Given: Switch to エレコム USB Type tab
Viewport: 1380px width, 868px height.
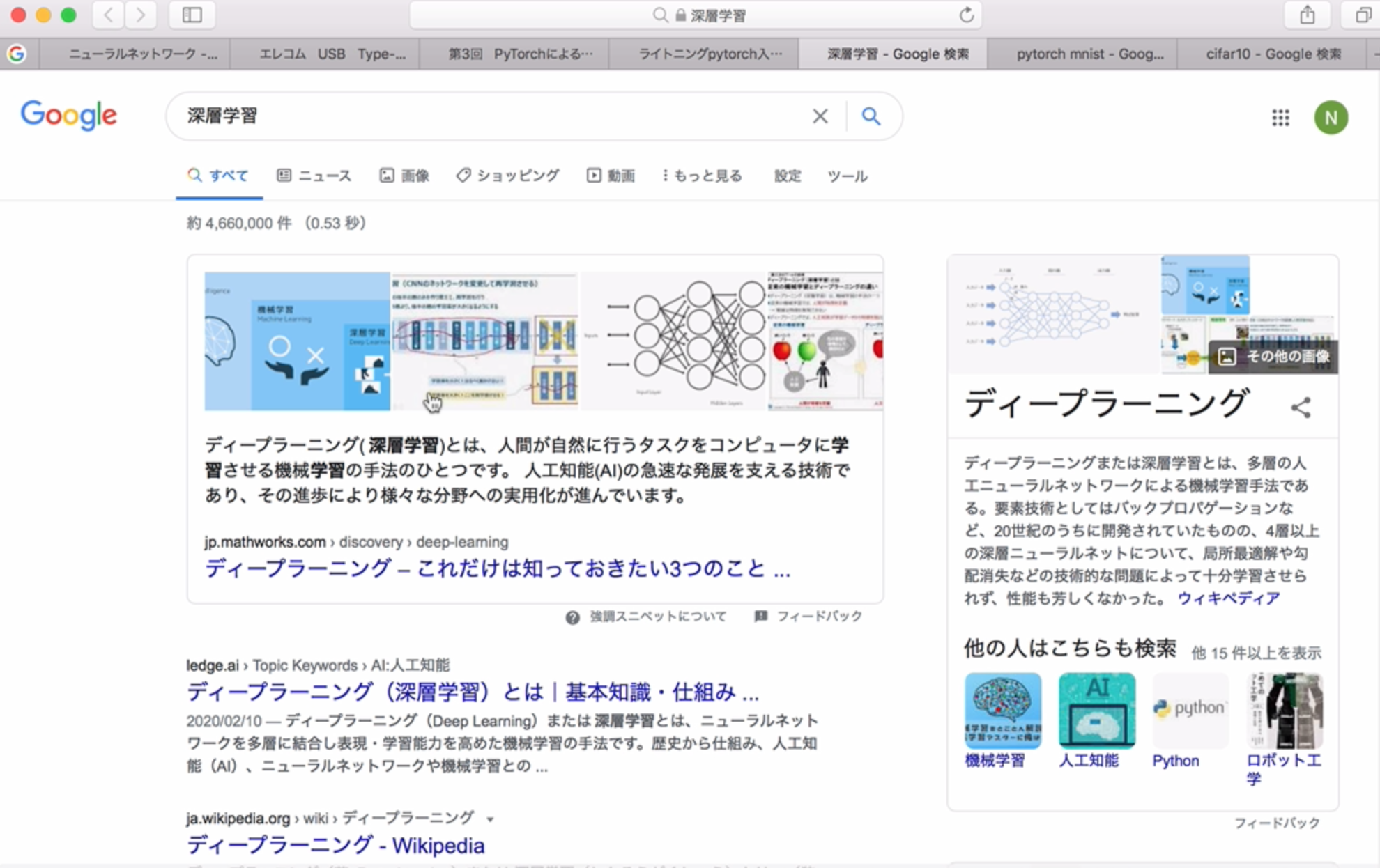Looking at the screenshot, I should click(x=325, y=54).
